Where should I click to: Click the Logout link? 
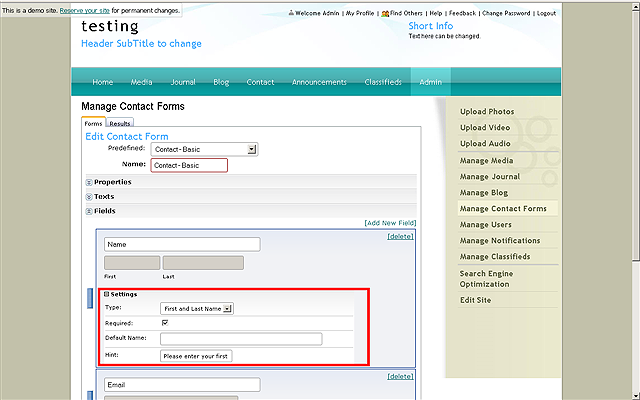pyautogui.click(x=546, y=14)
